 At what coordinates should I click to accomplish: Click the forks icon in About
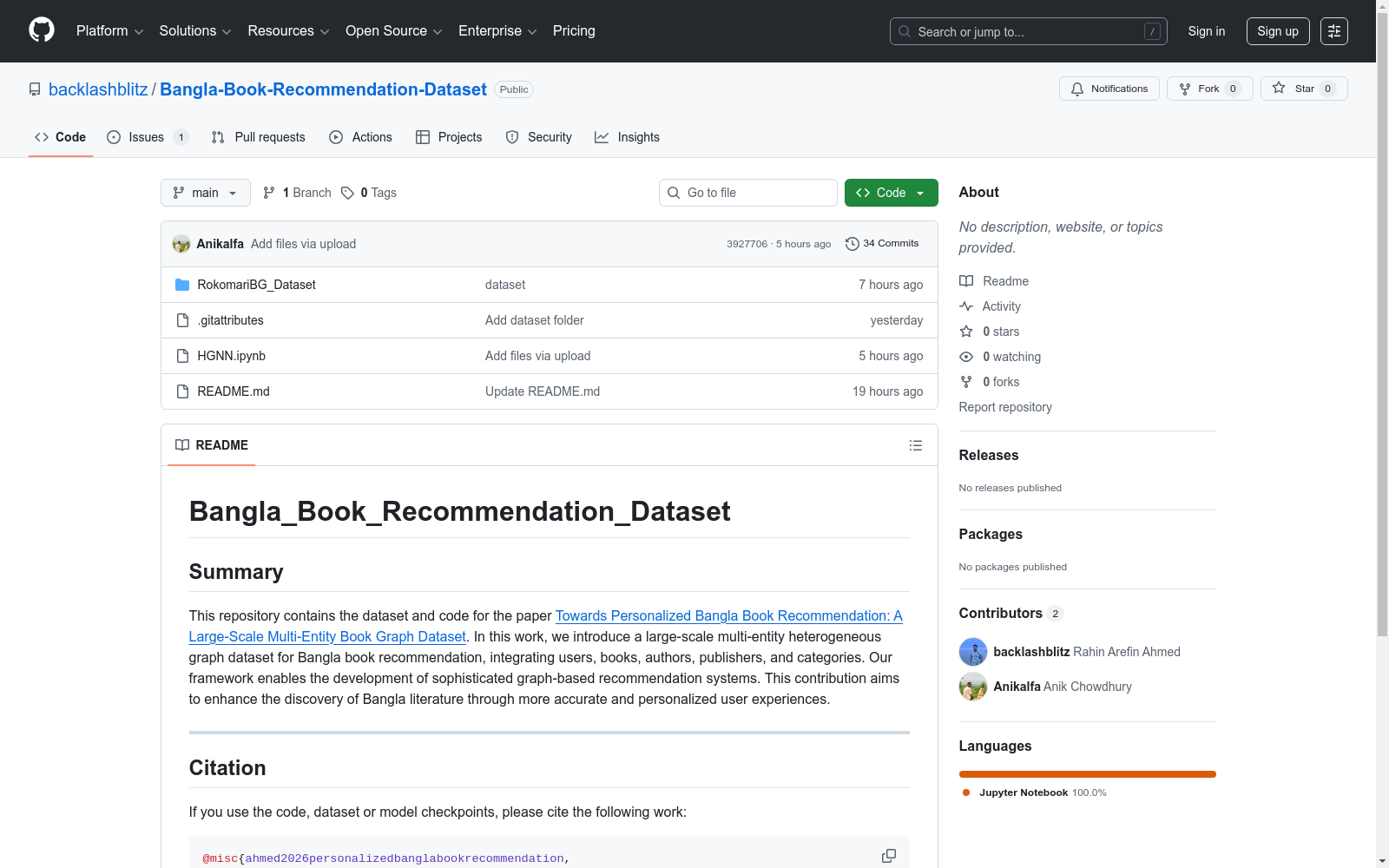tap(966, 382)
